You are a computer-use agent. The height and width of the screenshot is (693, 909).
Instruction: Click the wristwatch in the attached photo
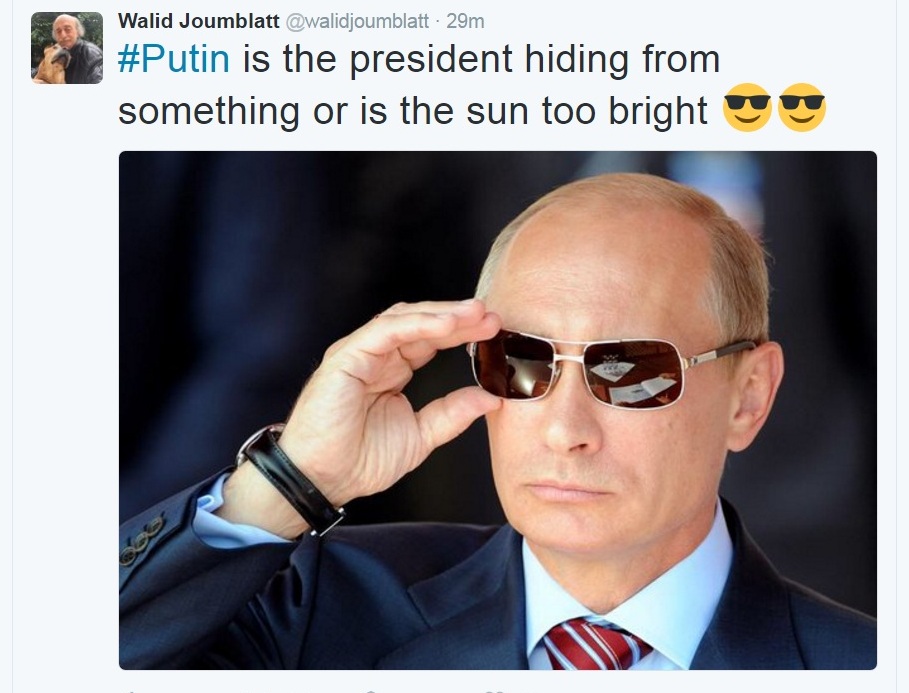point(290,478)
